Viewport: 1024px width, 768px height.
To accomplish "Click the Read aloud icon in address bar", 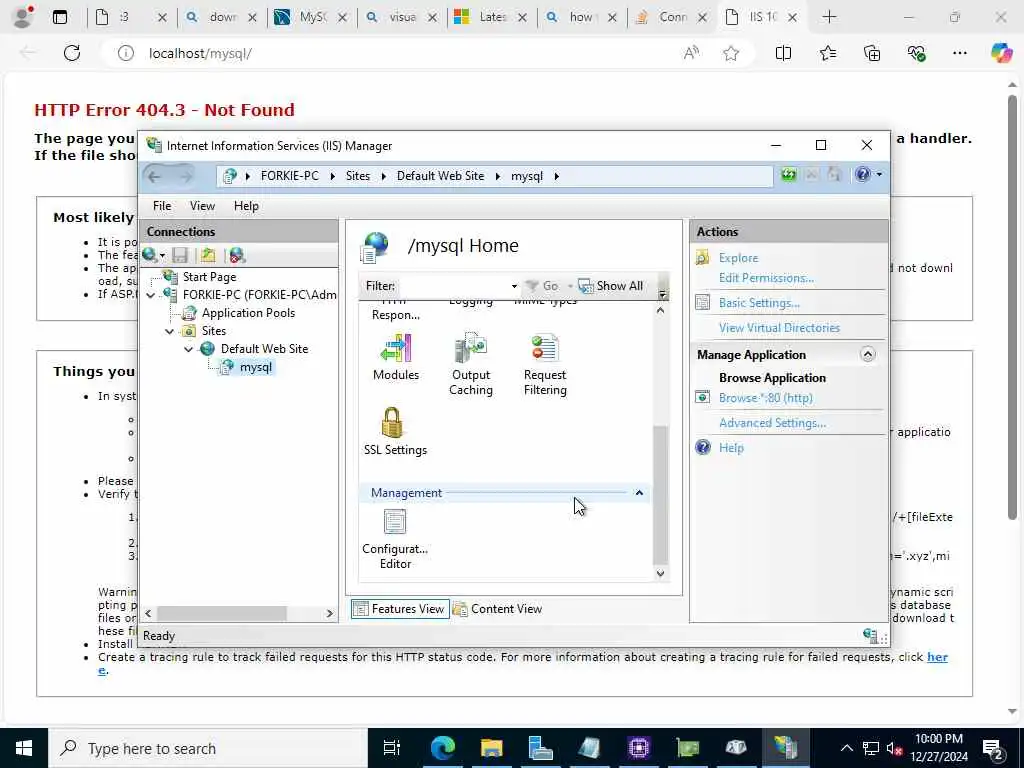I will 691,54.
